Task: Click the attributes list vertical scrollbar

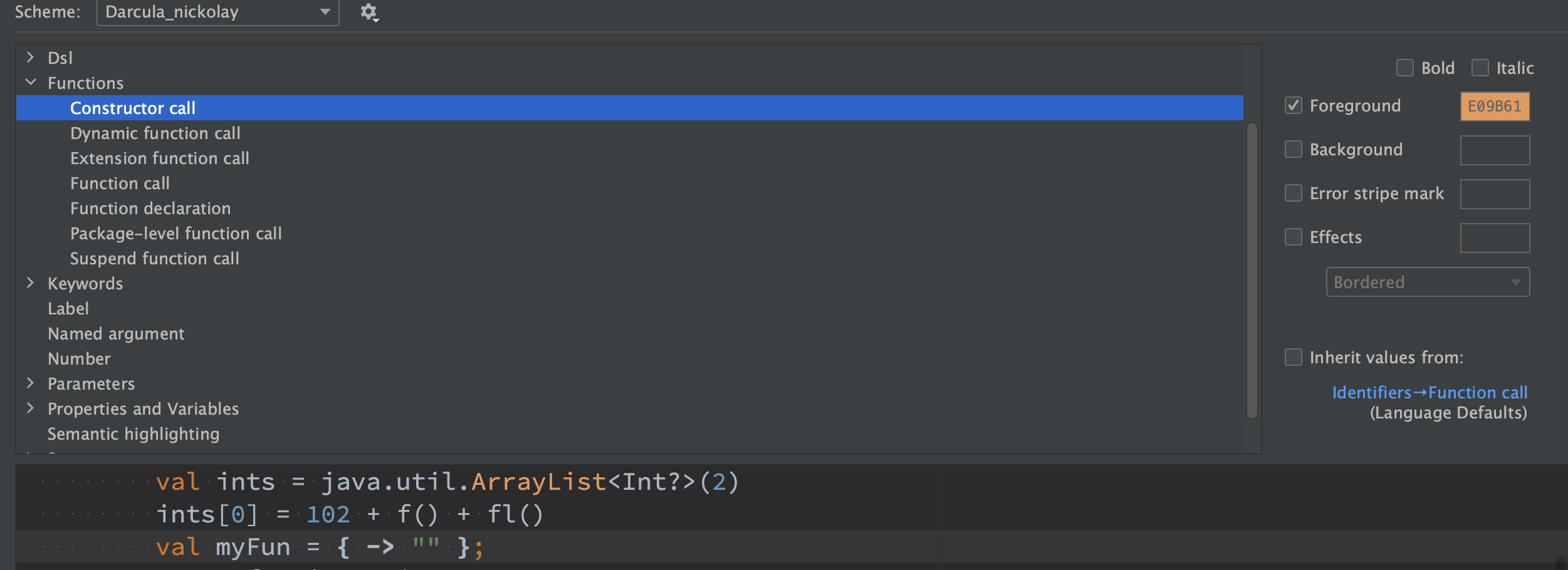Action: tap(1252, 270)
